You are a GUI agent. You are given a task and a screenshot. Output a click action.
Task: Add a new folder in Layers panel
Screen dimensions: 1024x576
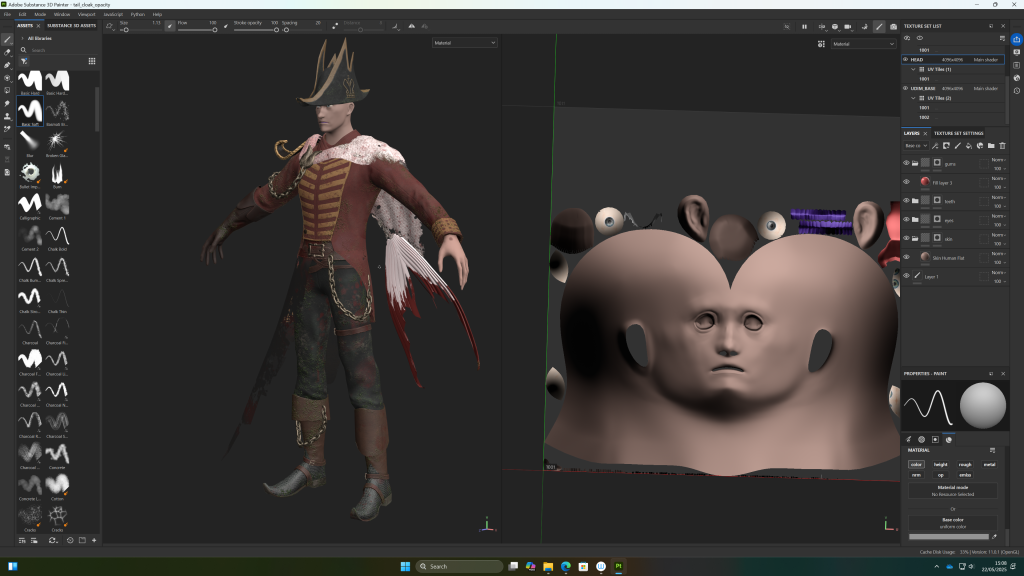pos(990,146)
